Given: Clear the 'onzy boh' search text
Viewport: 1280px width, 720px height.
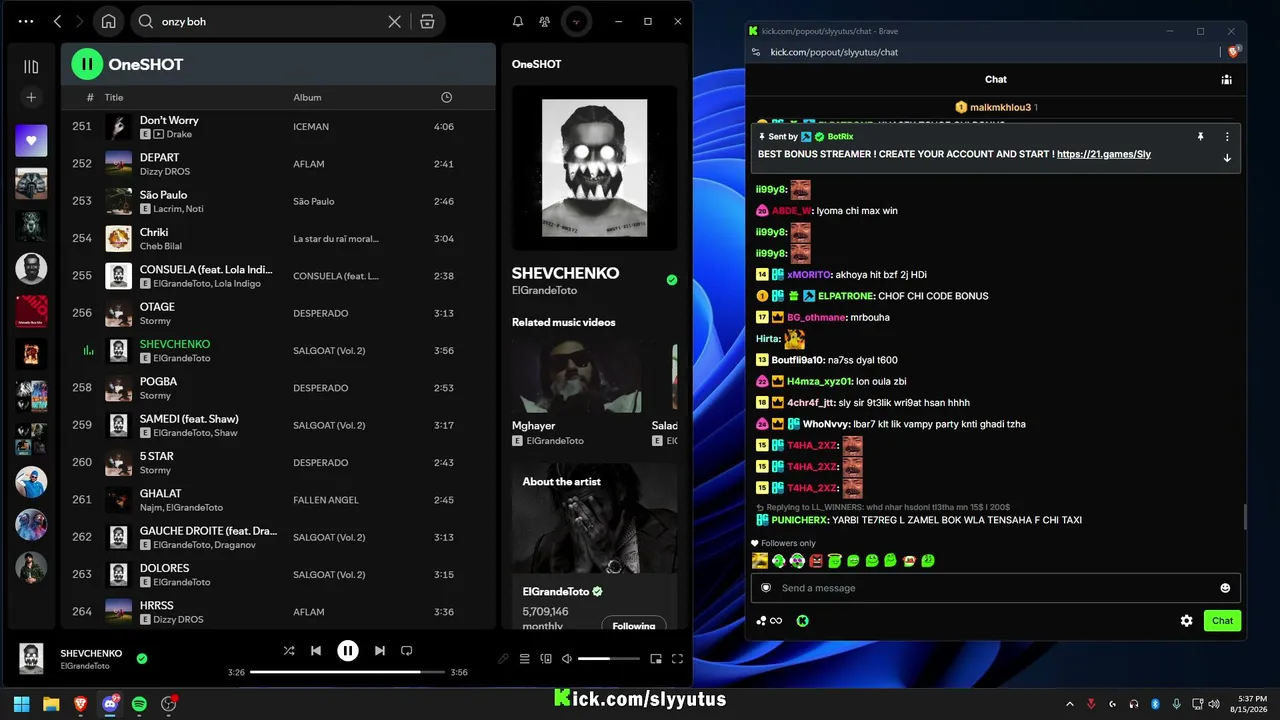Looking at the screenshot, I should 395,21.
